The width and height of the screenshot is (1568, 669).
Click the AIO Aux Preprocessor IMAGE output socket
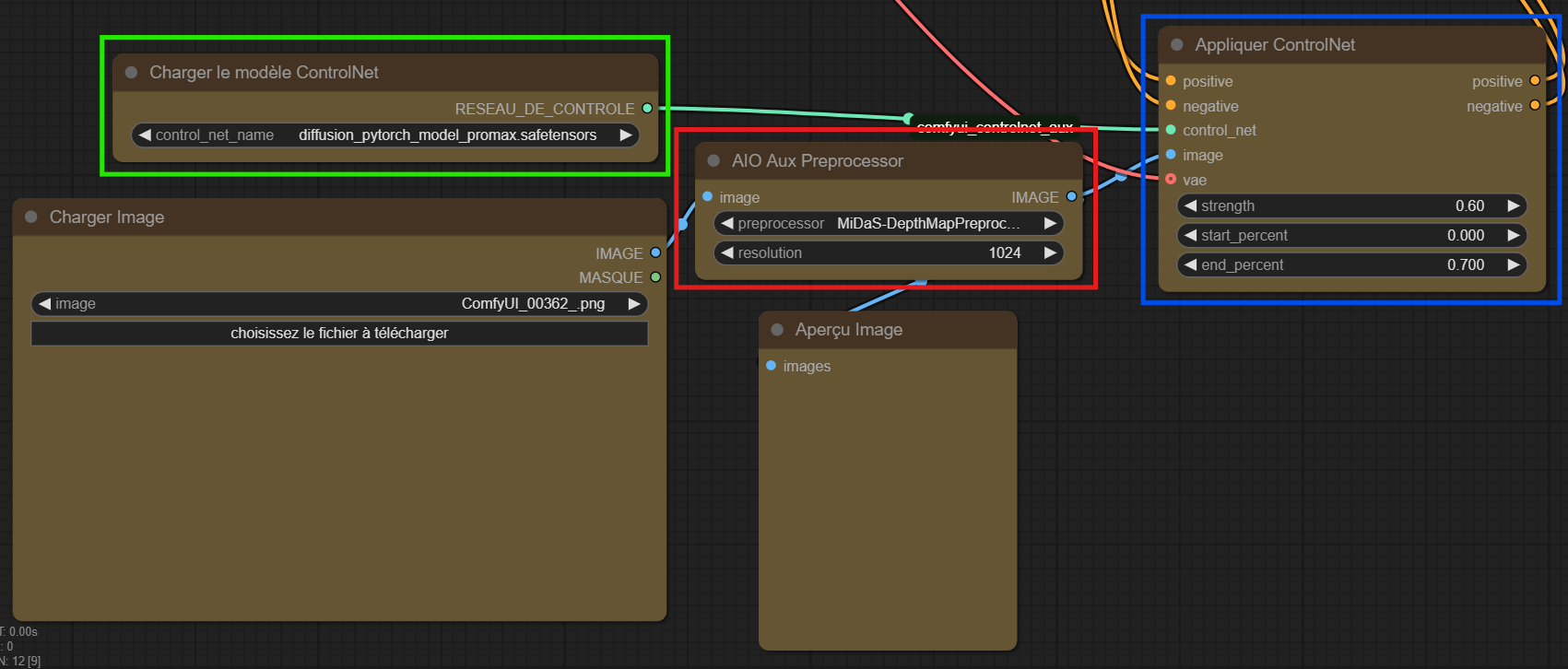1071,197
